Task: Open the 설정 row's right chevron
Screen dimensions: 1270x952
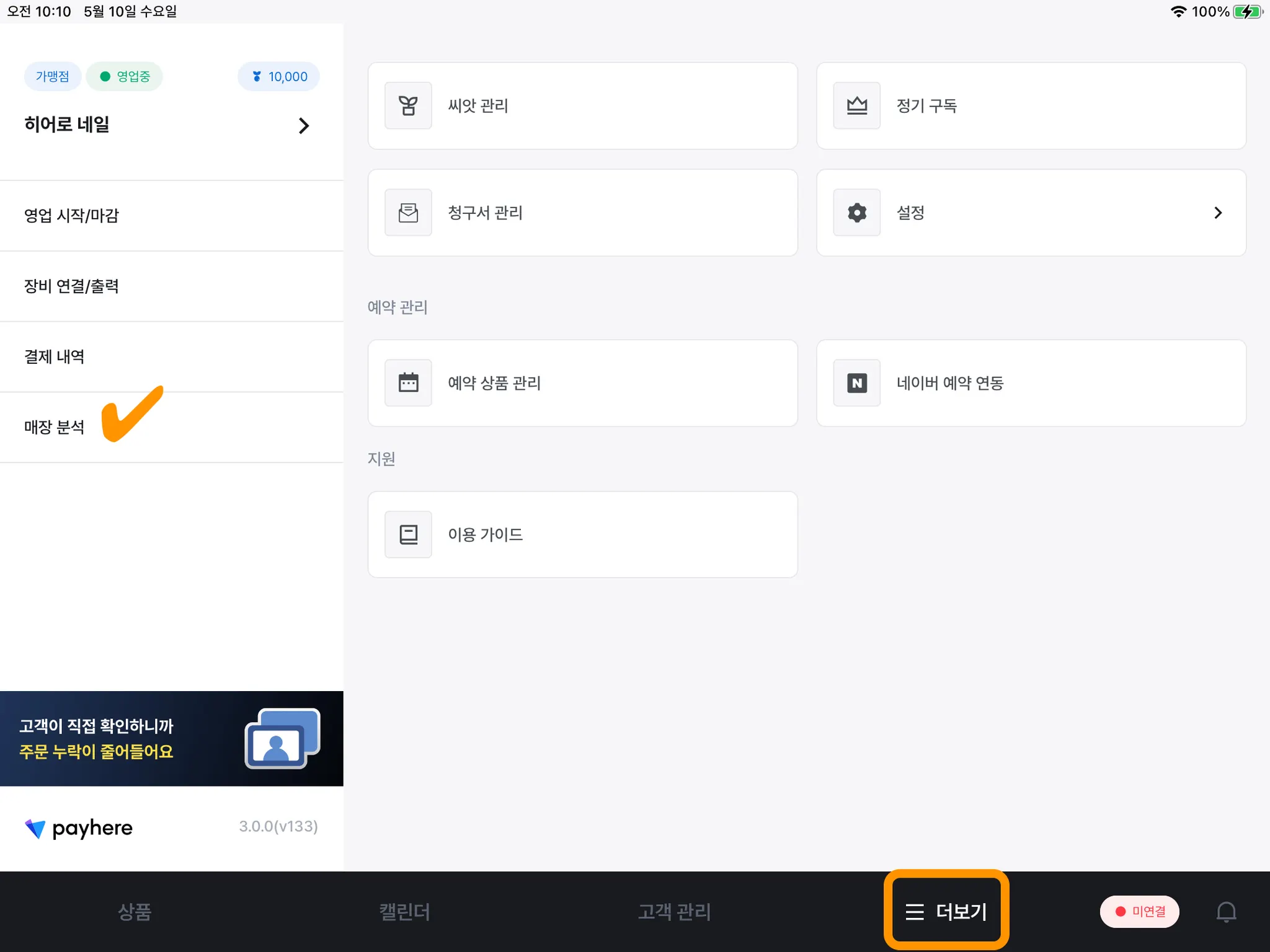Action: coord(1218,213)
